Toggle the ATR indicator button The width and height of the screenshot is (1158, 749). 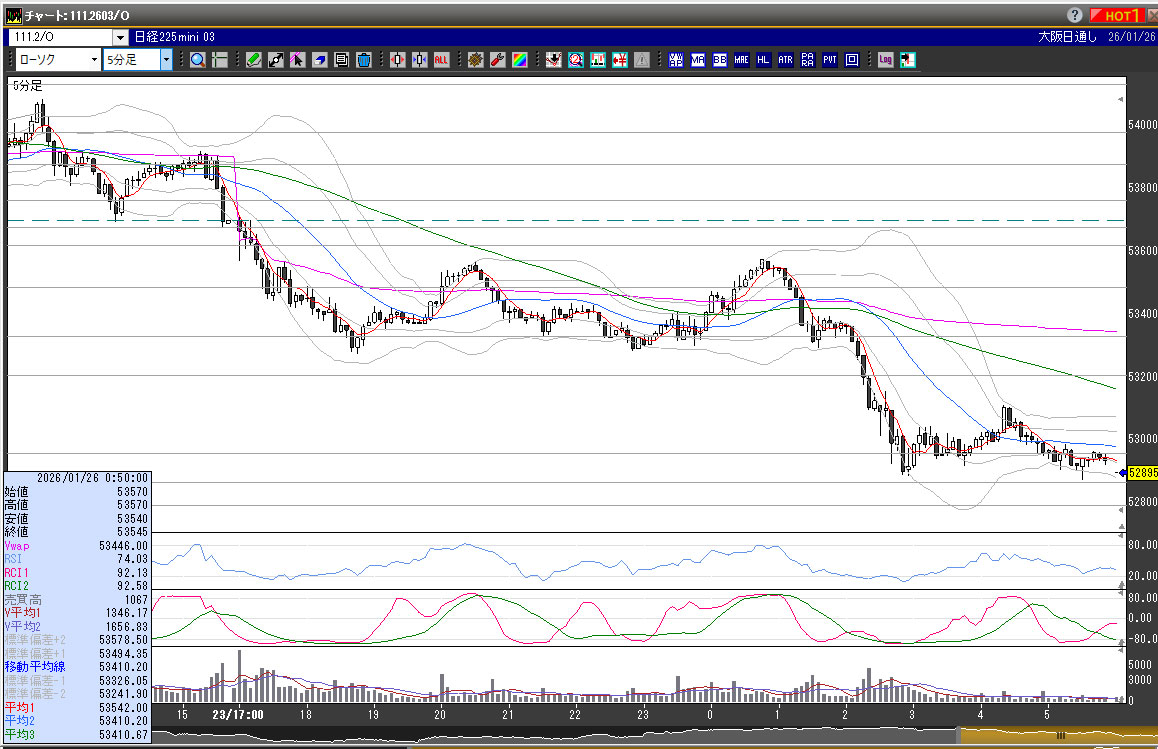point(786,60)
